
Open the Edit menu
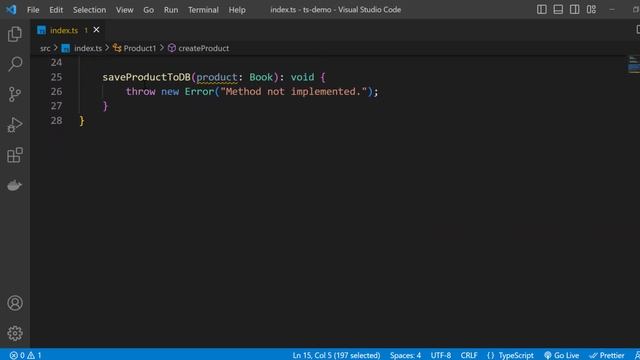56,10
